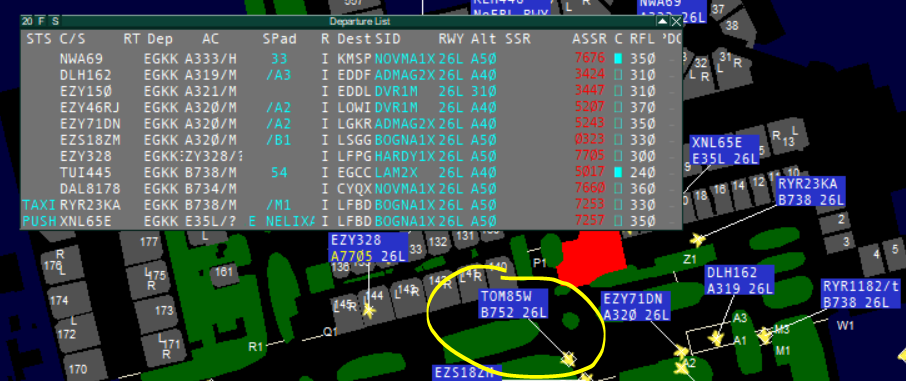Click scratchpad /B1 for EZS18ZM
Image resolution: width=906 pixels, height=381 pixels.
279,139
